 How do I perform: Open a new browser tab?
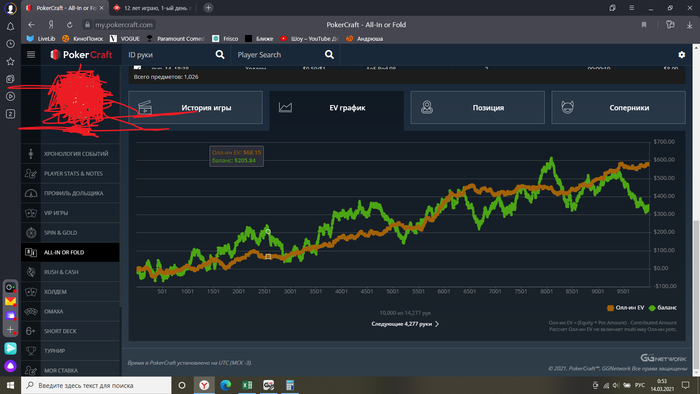coord(208,8)
